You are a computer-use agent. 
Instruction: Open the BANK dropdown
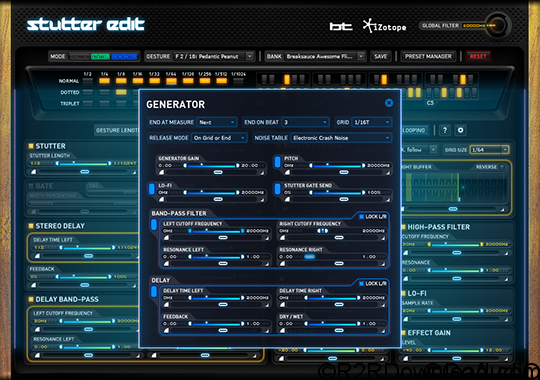tap(325, 56)
